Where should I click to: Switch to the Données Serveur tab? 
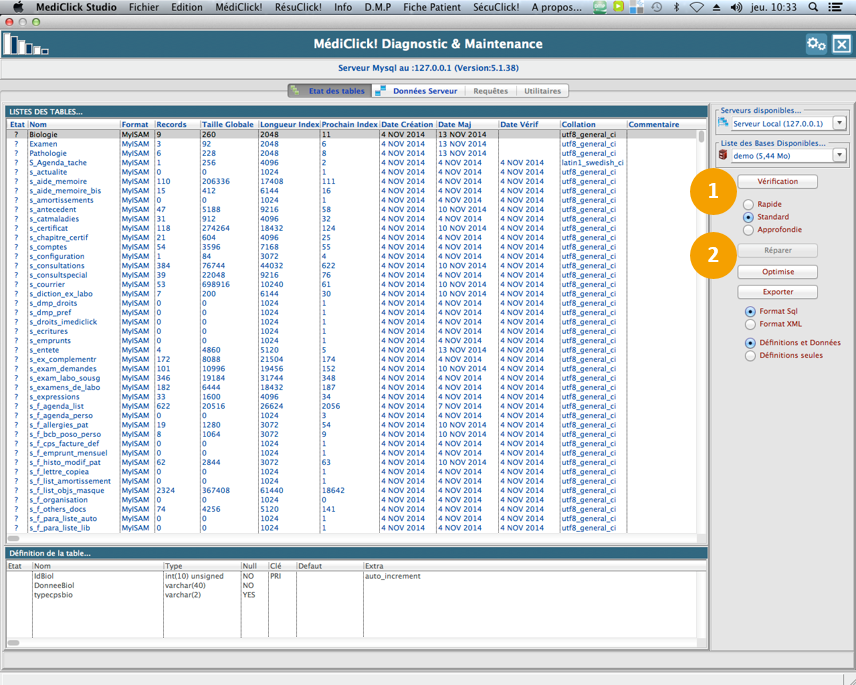(x=417, y=91)
